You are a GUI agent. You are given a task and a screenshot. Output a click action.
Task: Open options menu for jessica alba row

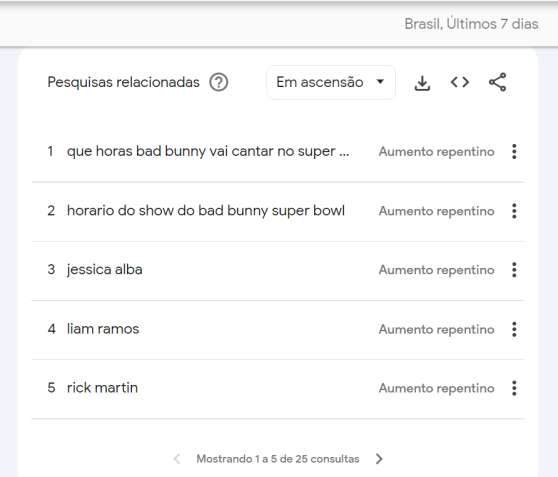(514, 270)
